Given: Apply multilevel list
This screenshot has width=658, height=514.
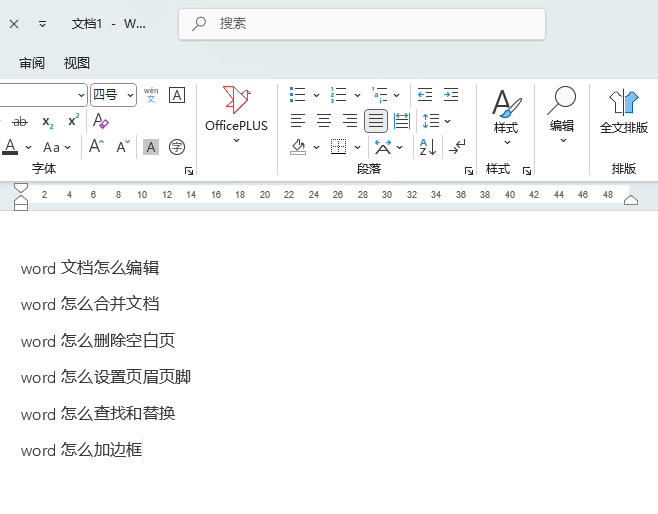Looking at the screenshot, I should pos(379,95).
